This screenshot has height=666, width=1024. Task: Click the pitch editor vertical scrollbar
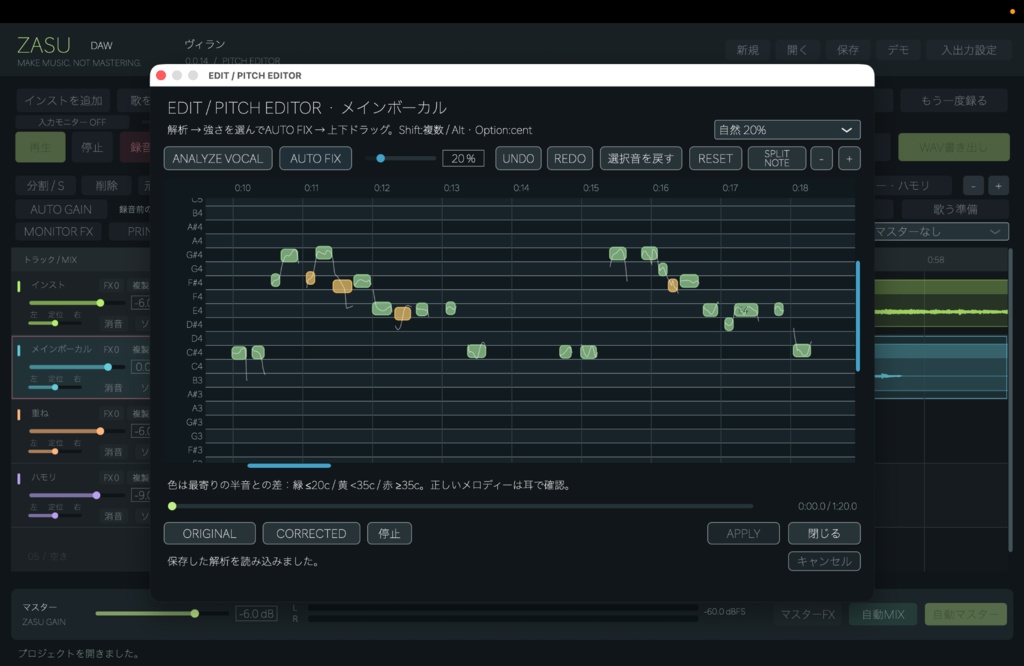pyautogui.click(x=857, y=316)
